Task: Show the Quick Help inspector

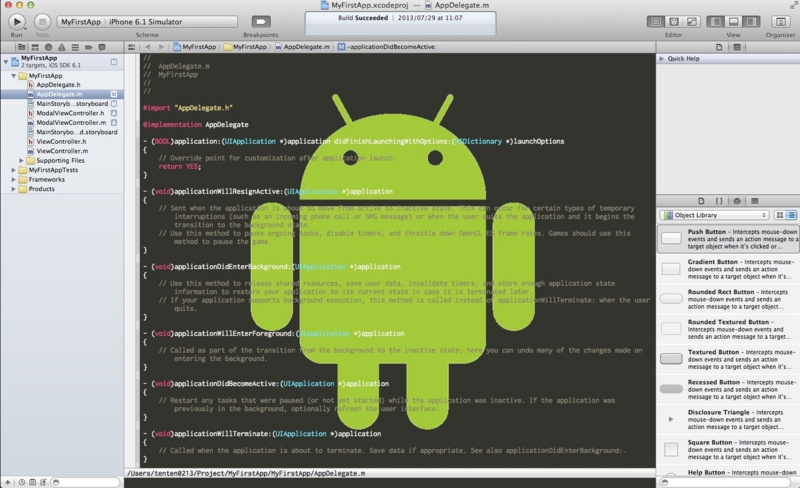Action: (x=737, y=47)
